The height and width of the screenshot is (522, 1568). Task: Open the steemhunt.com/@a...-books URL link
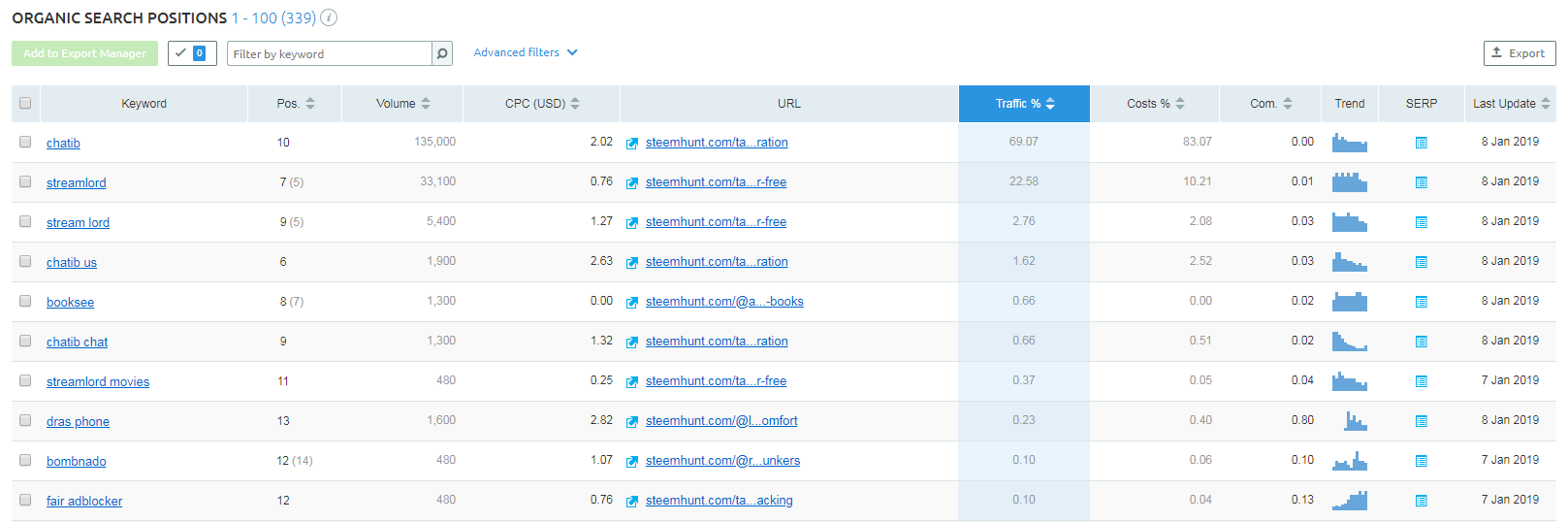[724, 302]
